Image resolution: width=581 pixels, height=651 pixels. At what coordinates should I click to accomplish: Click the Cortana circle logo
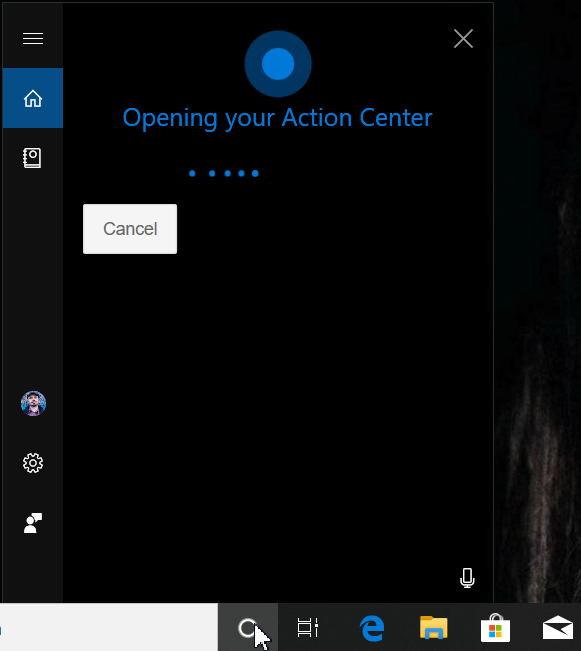(278, 64)
